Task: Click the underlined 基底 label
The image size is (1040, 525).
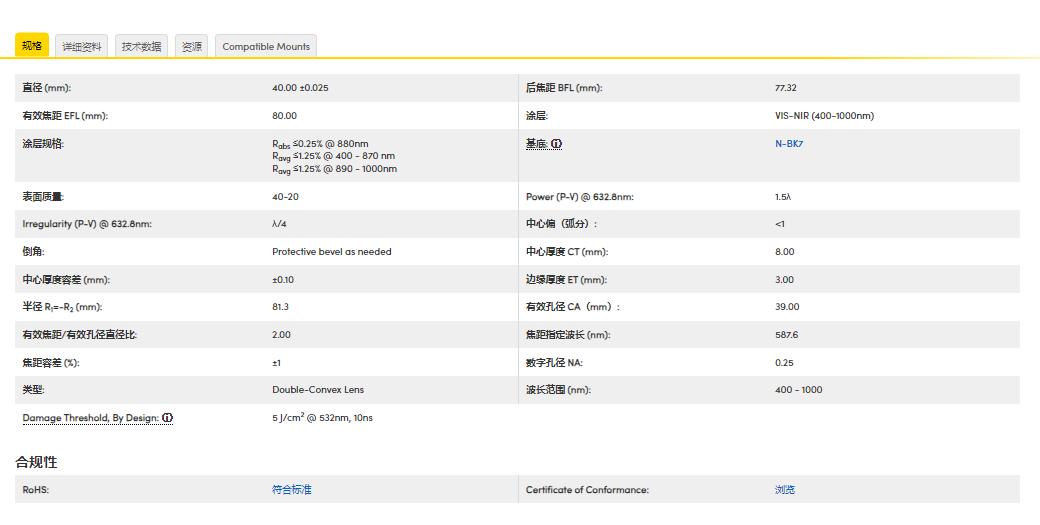Action: click(536, 144)
